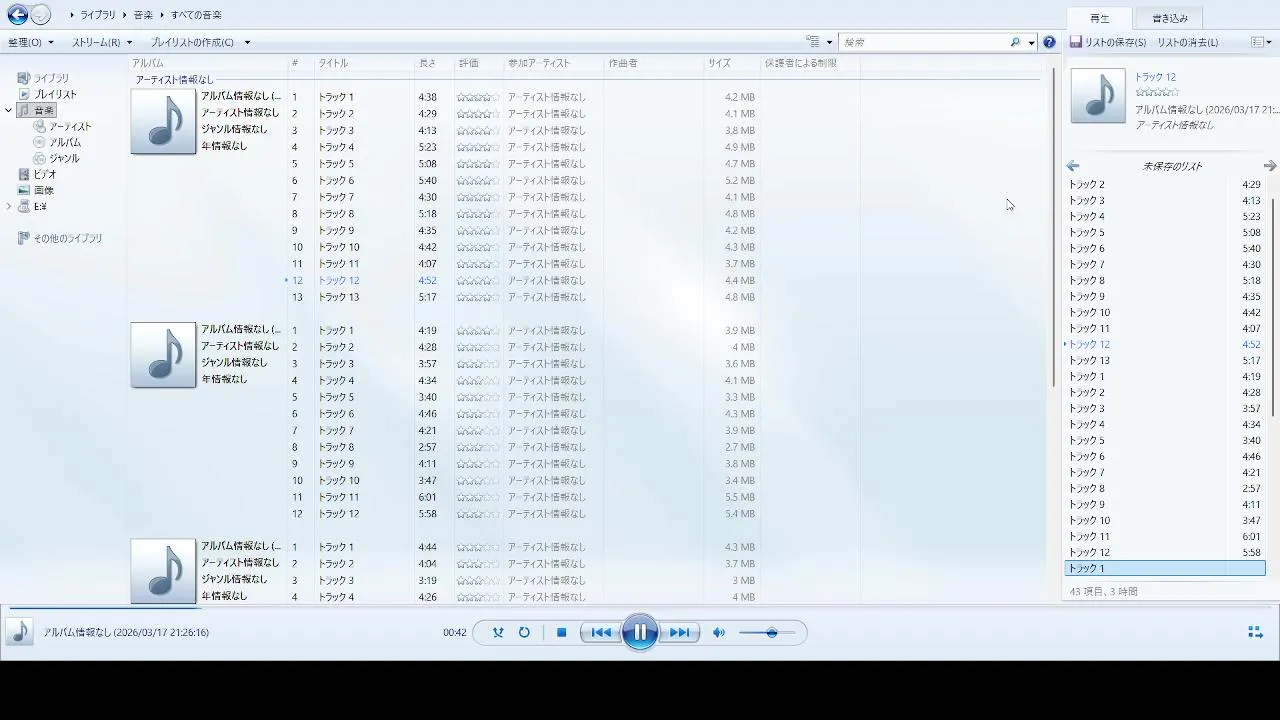Select highlighted トラック 1 at the list bottom
Screen dimensions: 1280x720
(1165, 568)
